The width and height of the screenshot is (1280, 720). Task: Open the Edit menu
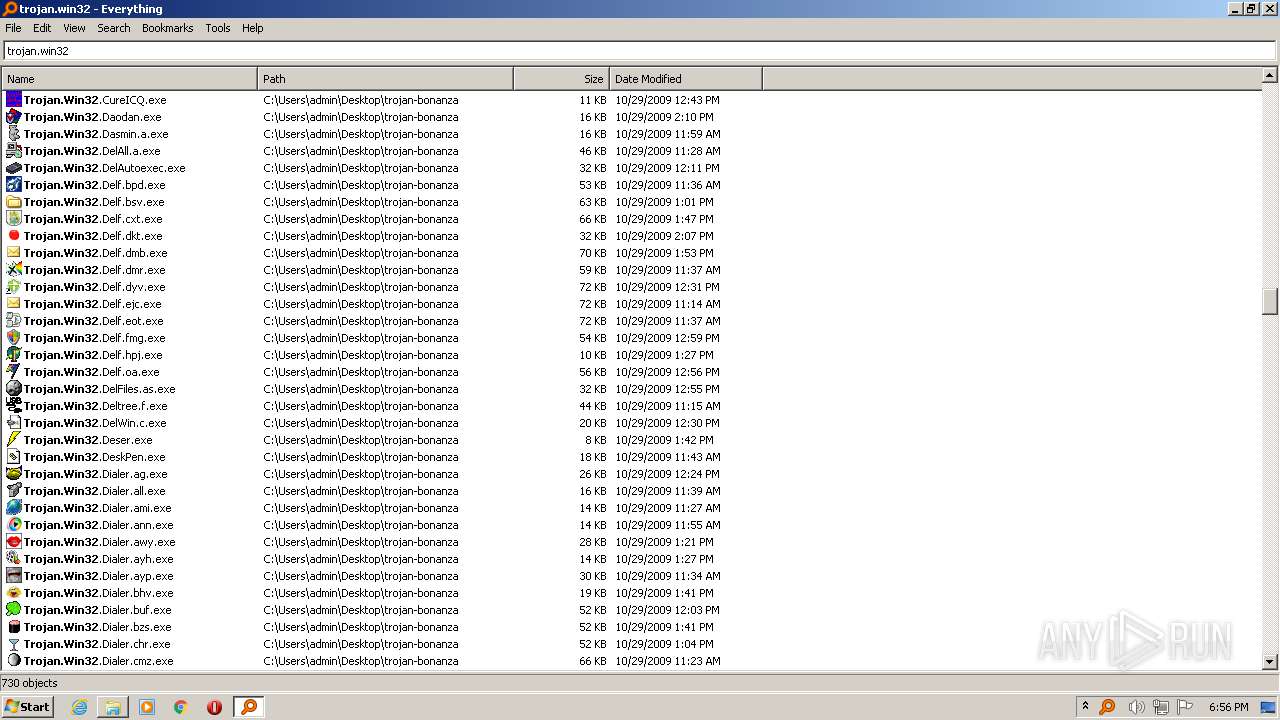click(42, 28)
